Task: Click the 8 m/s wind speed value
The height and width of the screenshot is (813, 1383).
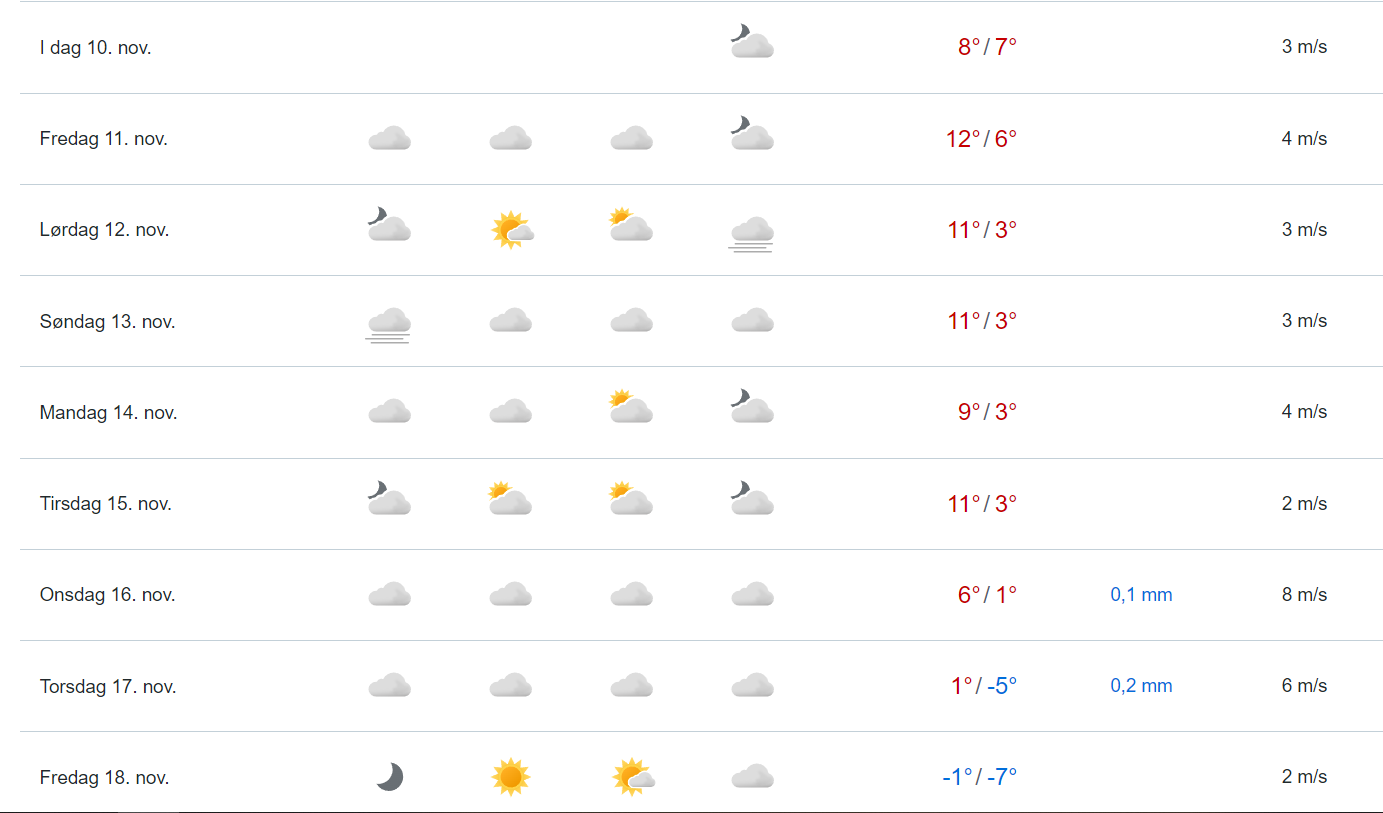Action: 1304,595
